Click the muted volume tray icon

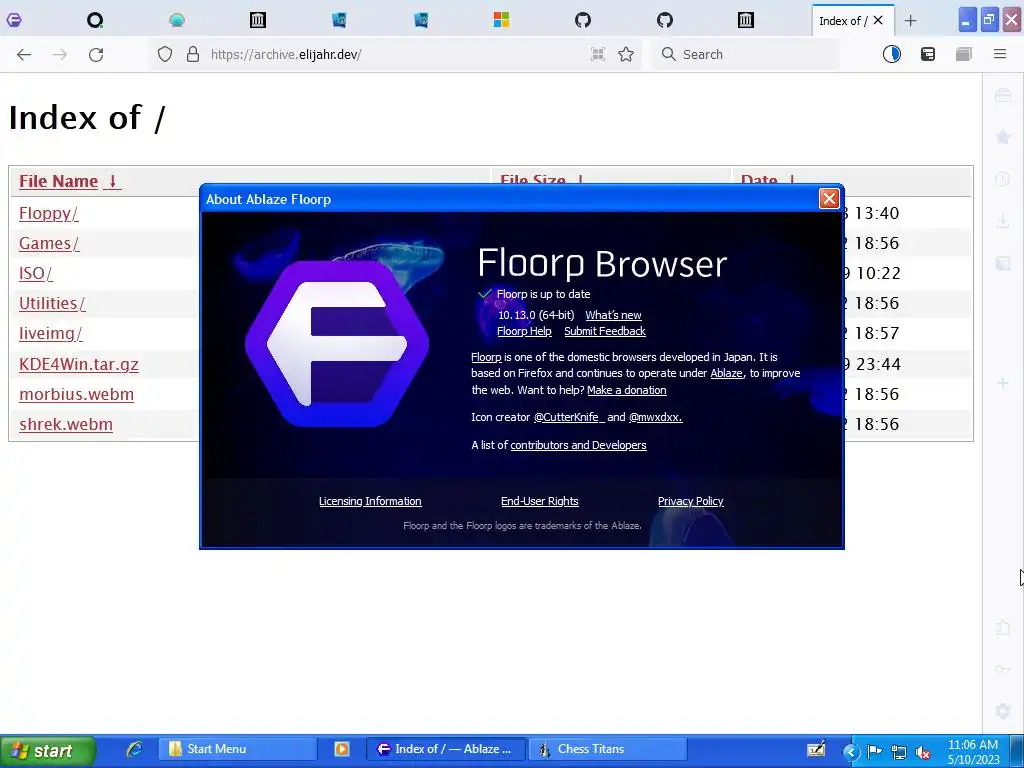pyautogui.click(x=923, y=752)
